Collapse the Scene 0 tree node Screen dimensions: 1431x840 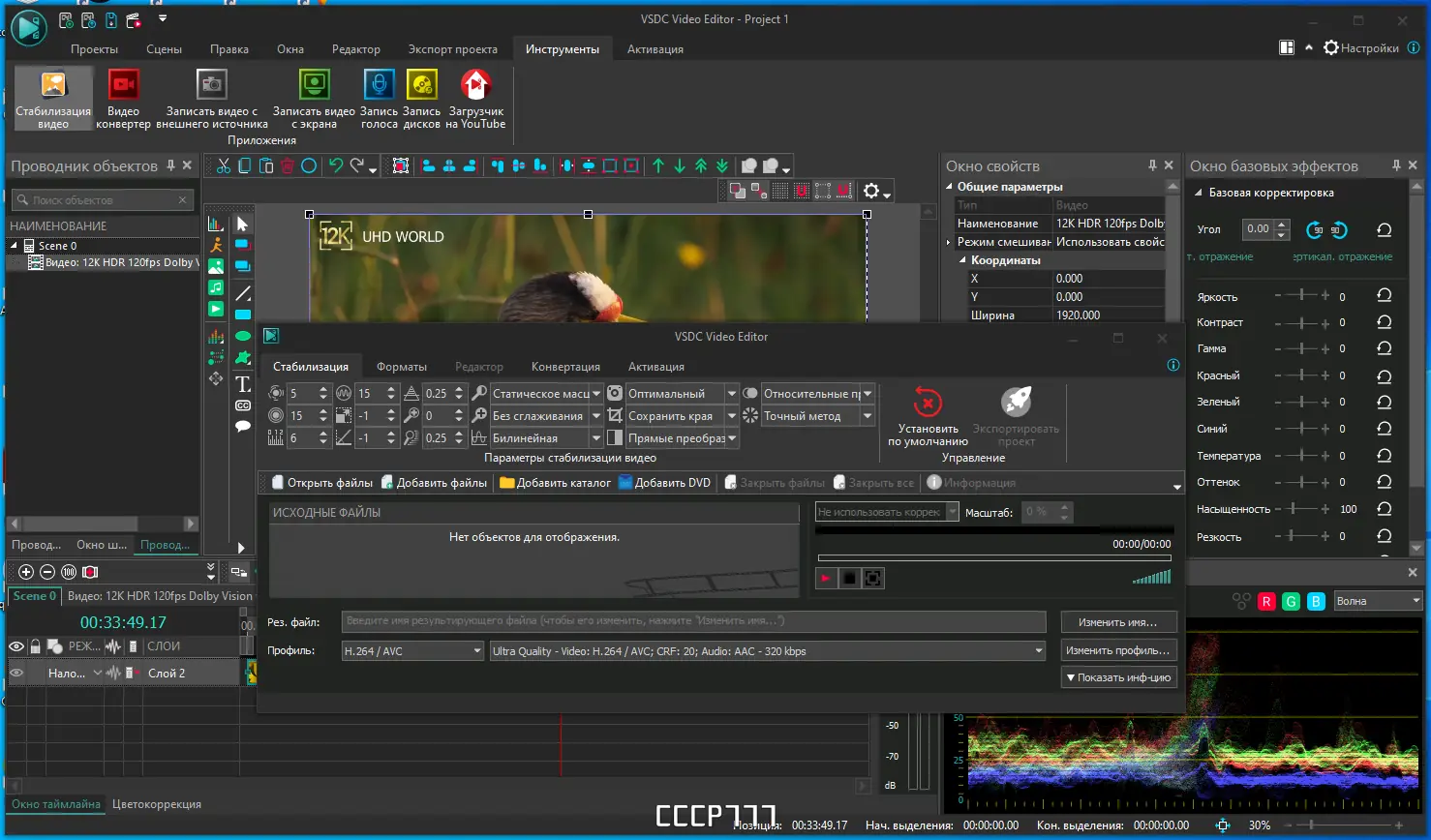(15, 246)
